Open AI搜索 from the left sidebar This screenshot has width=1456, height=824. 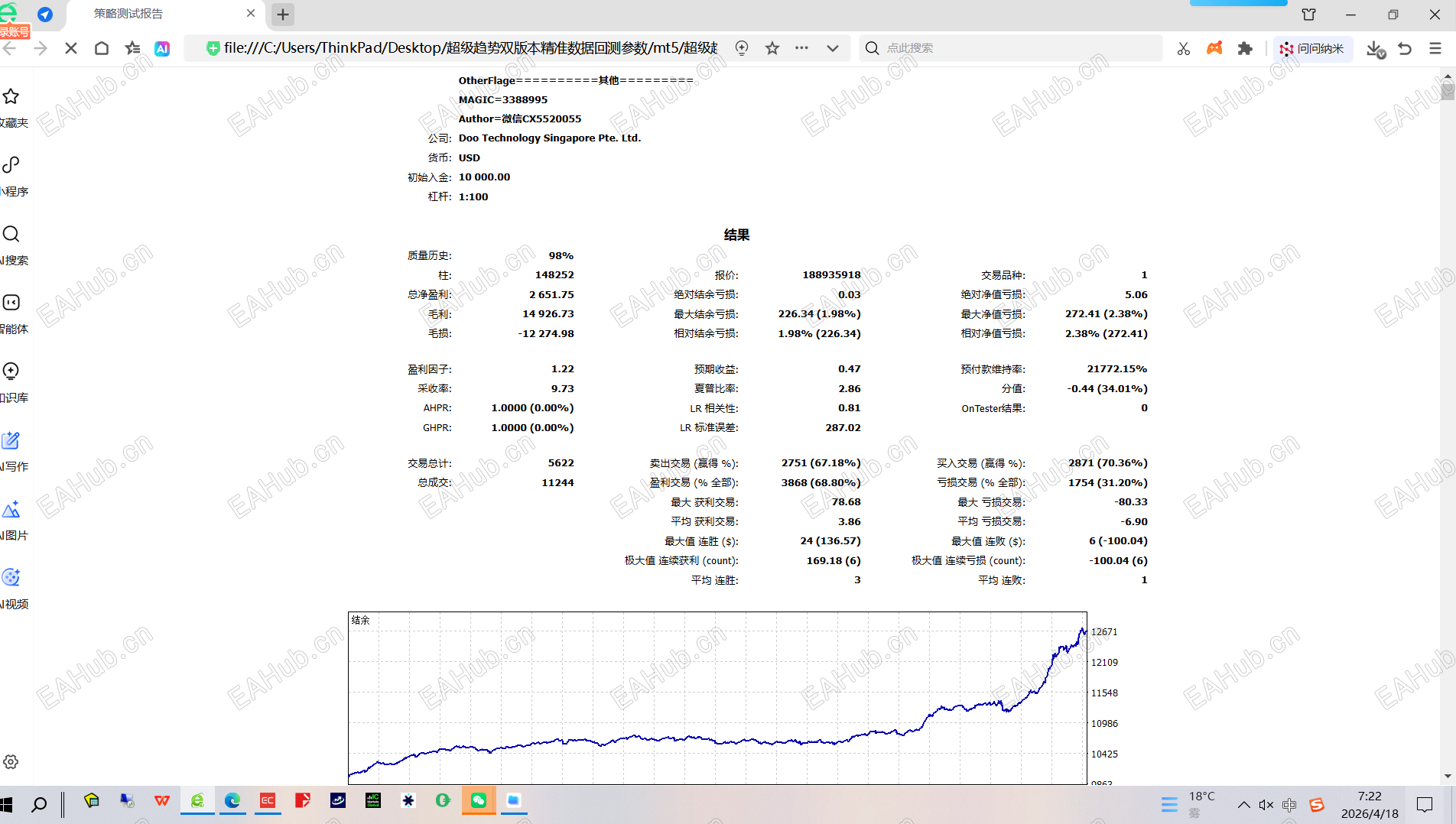point(11,235)
